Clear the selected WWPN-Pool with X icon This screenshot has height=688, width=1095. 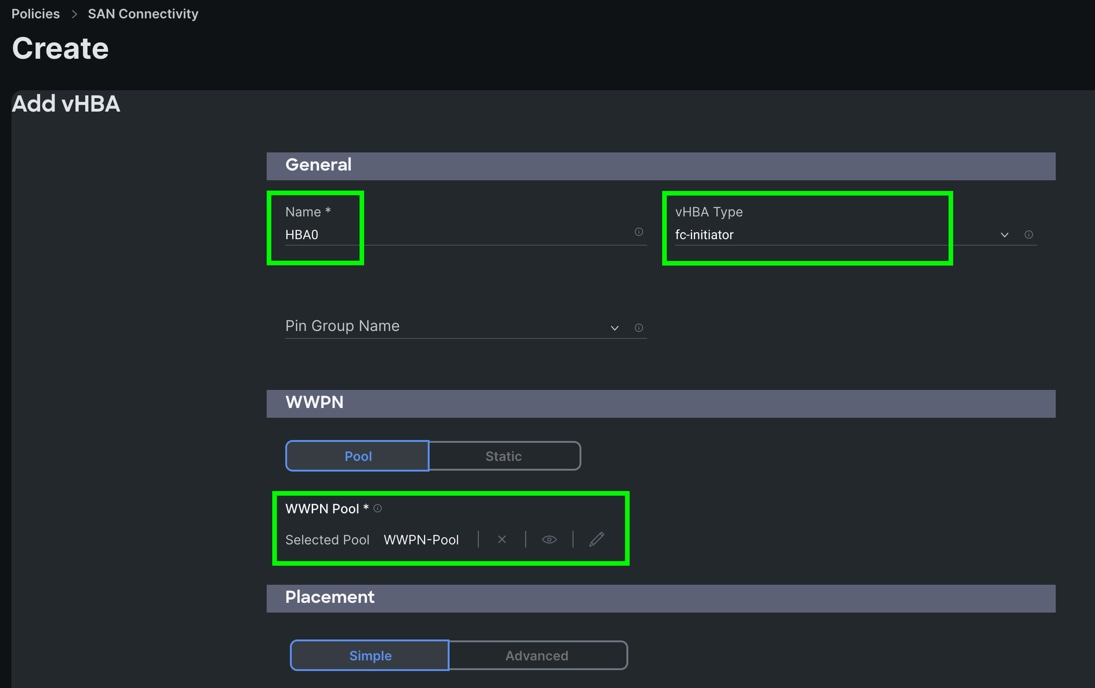[x=502, y=540]
